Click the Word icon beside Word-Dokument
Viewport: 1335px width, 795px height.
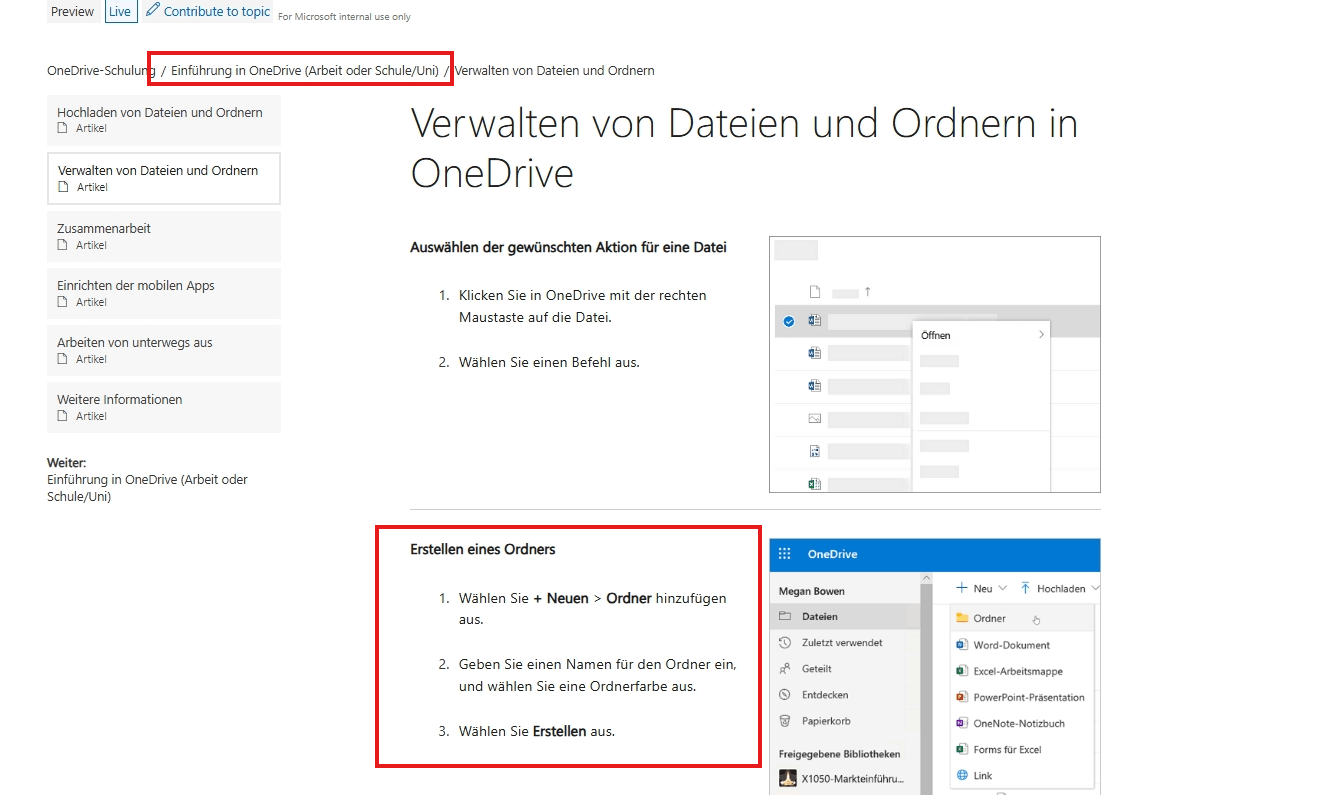pos(962,645)
